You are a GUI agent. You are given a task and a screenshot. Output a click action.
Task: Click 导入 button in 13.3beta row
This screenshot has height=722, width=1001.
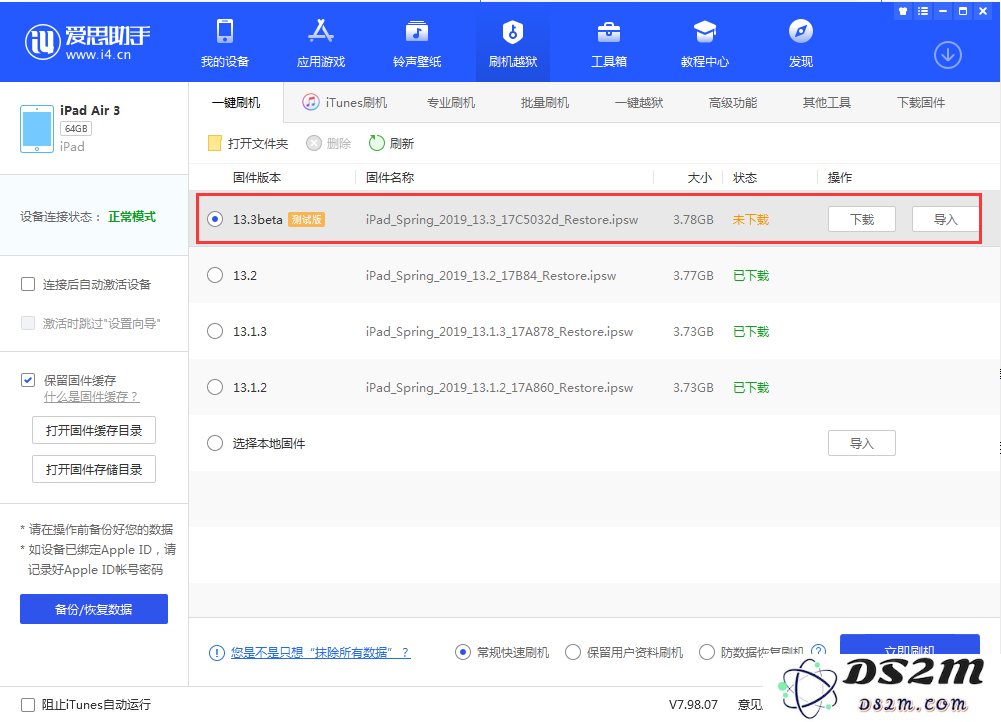pyautogui.click(x=945, y=219)
